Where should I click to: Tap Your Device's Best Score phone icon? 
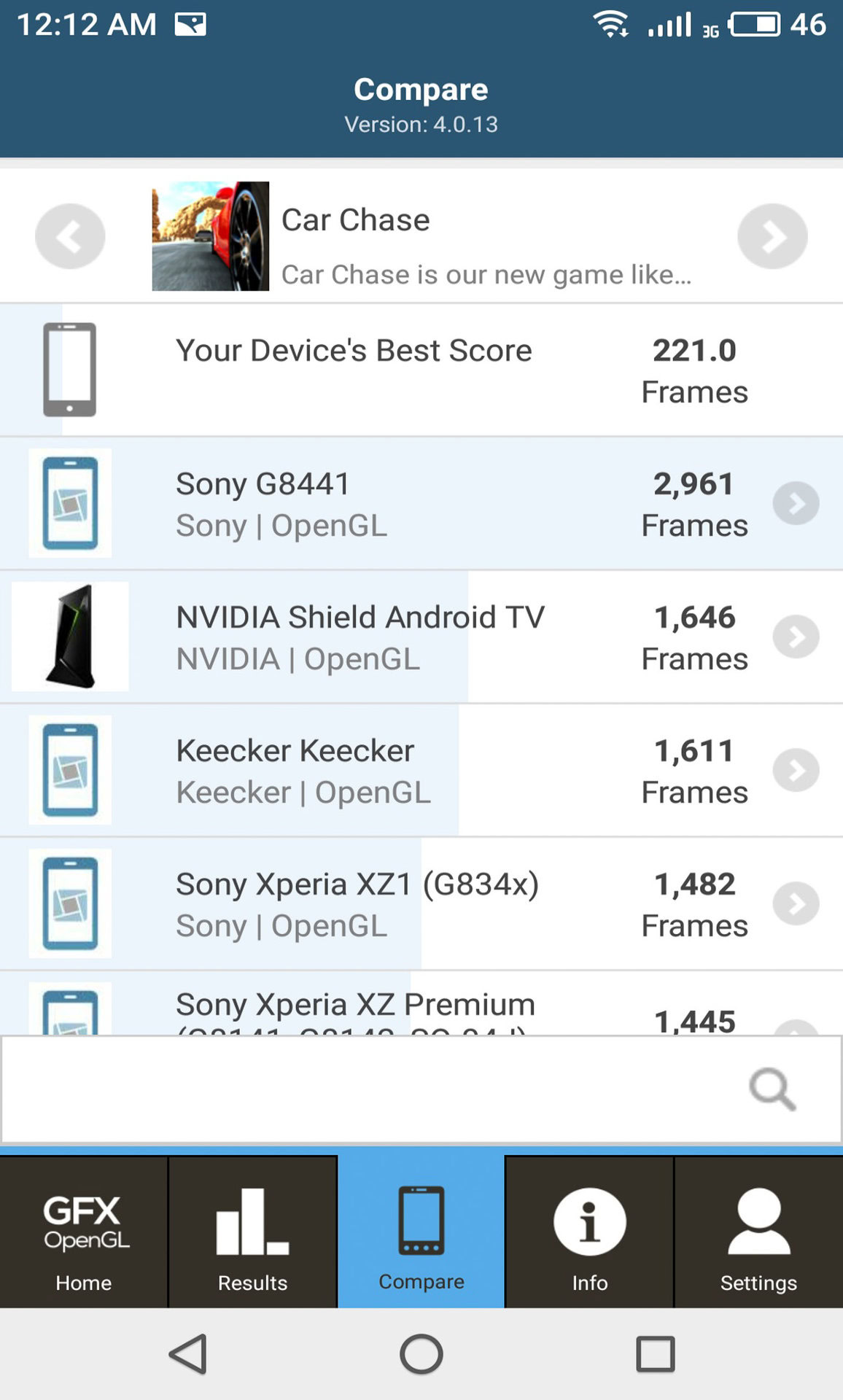[70, 370]
